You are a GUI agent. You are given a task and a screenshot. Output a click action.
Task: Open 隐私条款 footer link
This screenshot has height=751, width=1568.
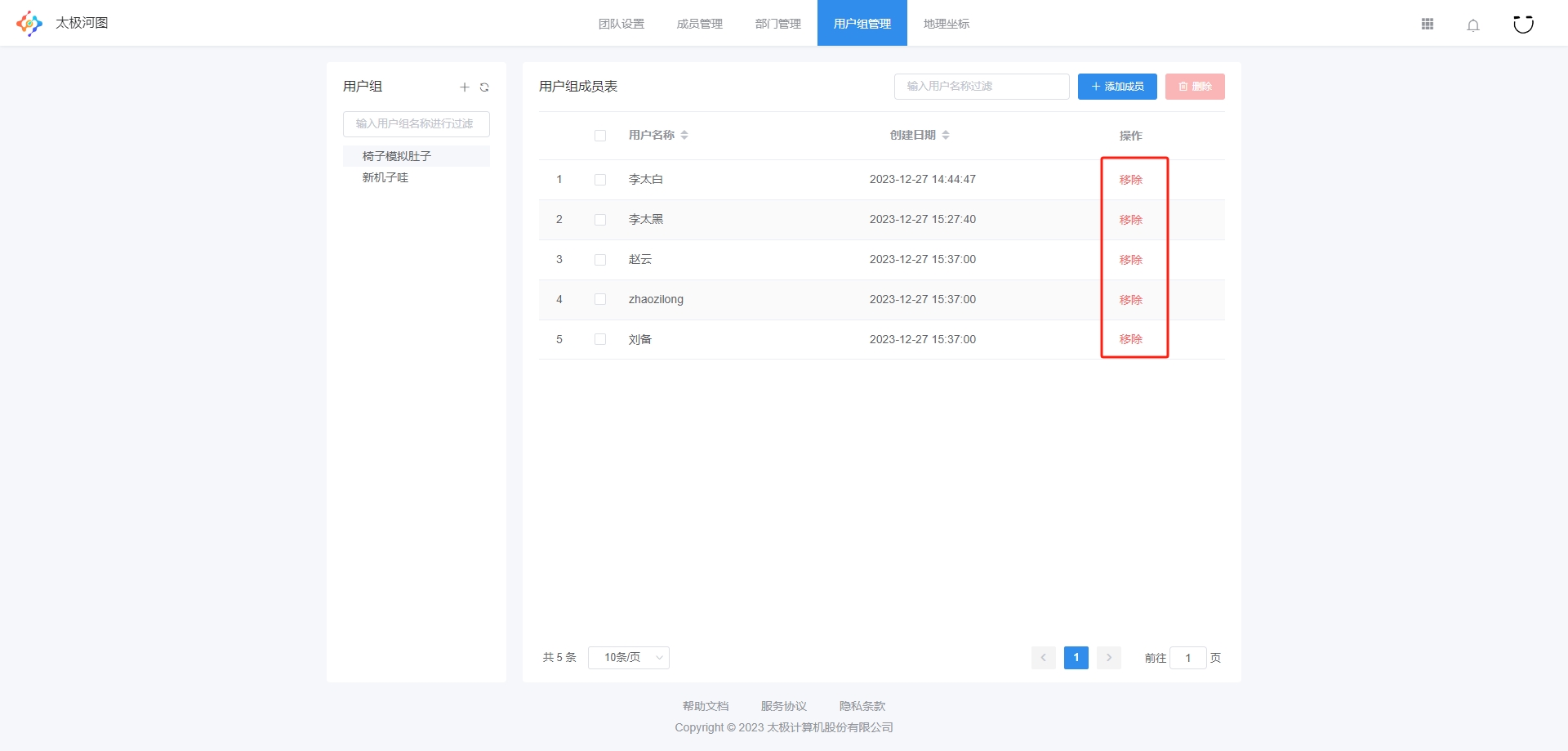coord(862,706)
